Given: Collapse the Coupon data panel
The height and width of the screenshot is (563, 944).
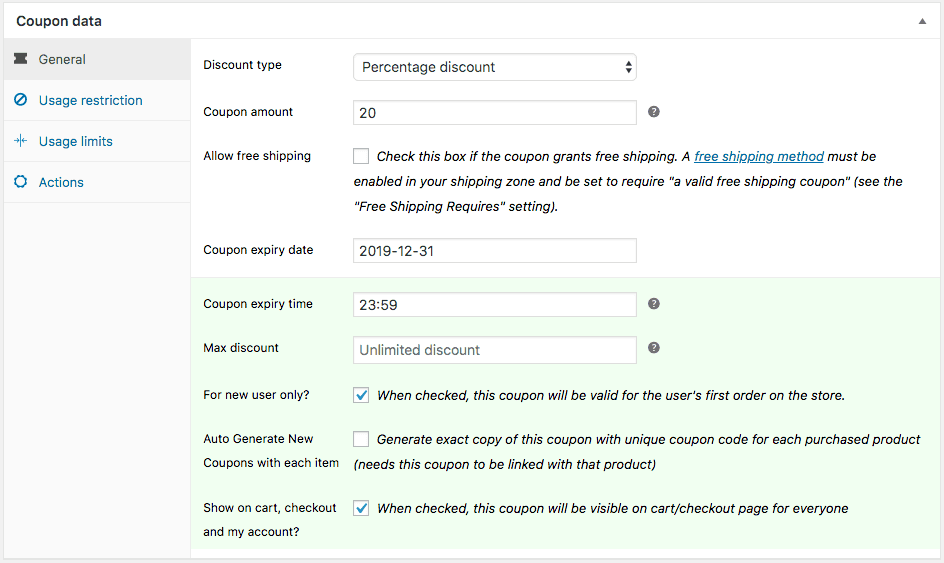Looking at the screenshot, I should (922, 21).
